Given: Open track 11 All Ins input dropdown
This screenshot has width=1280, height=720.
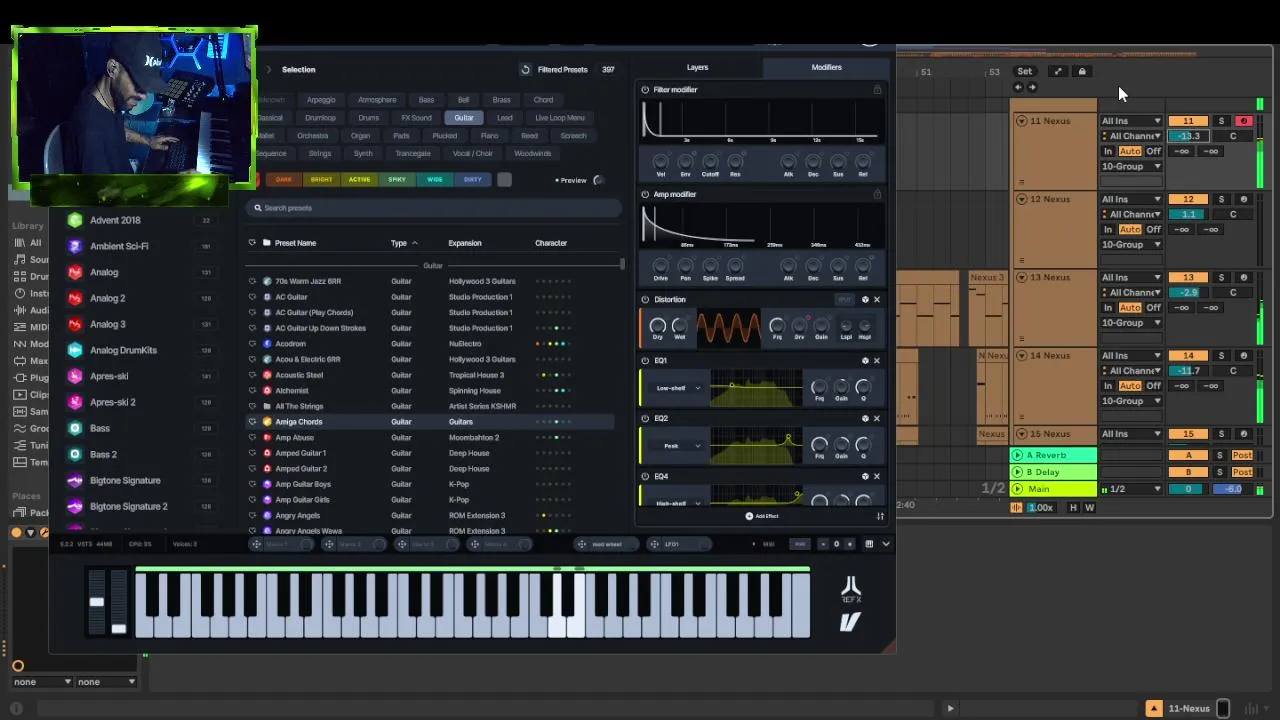Looking at the screenshot, I should 1131,121.
